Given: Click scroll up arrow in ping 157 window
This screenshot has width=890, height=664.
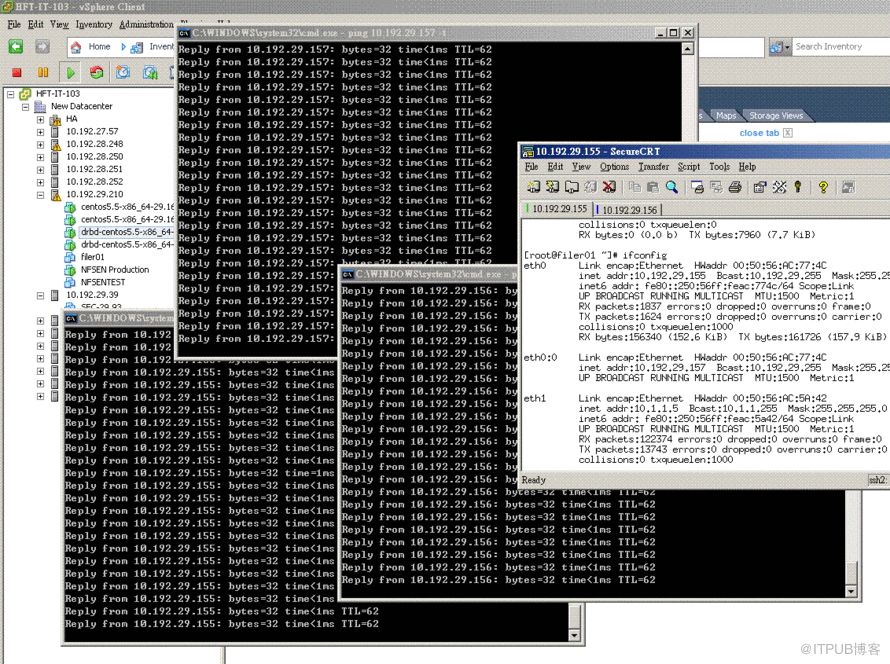Looking at the screenshot, I should point(687,49).
